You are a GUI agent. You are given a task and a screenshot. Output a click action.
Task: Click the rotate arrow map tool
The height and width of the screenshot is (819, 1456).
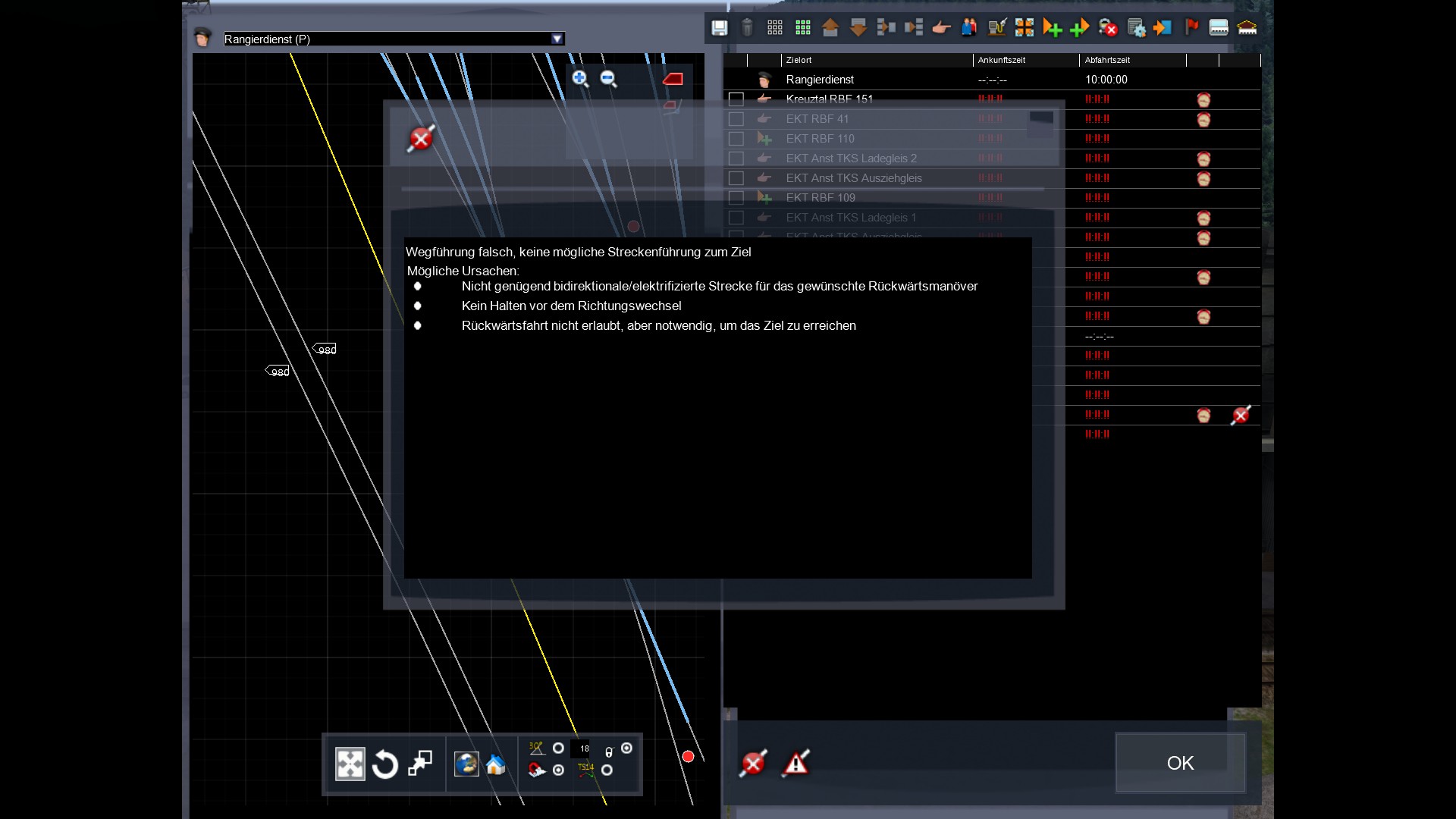[385, 764]
